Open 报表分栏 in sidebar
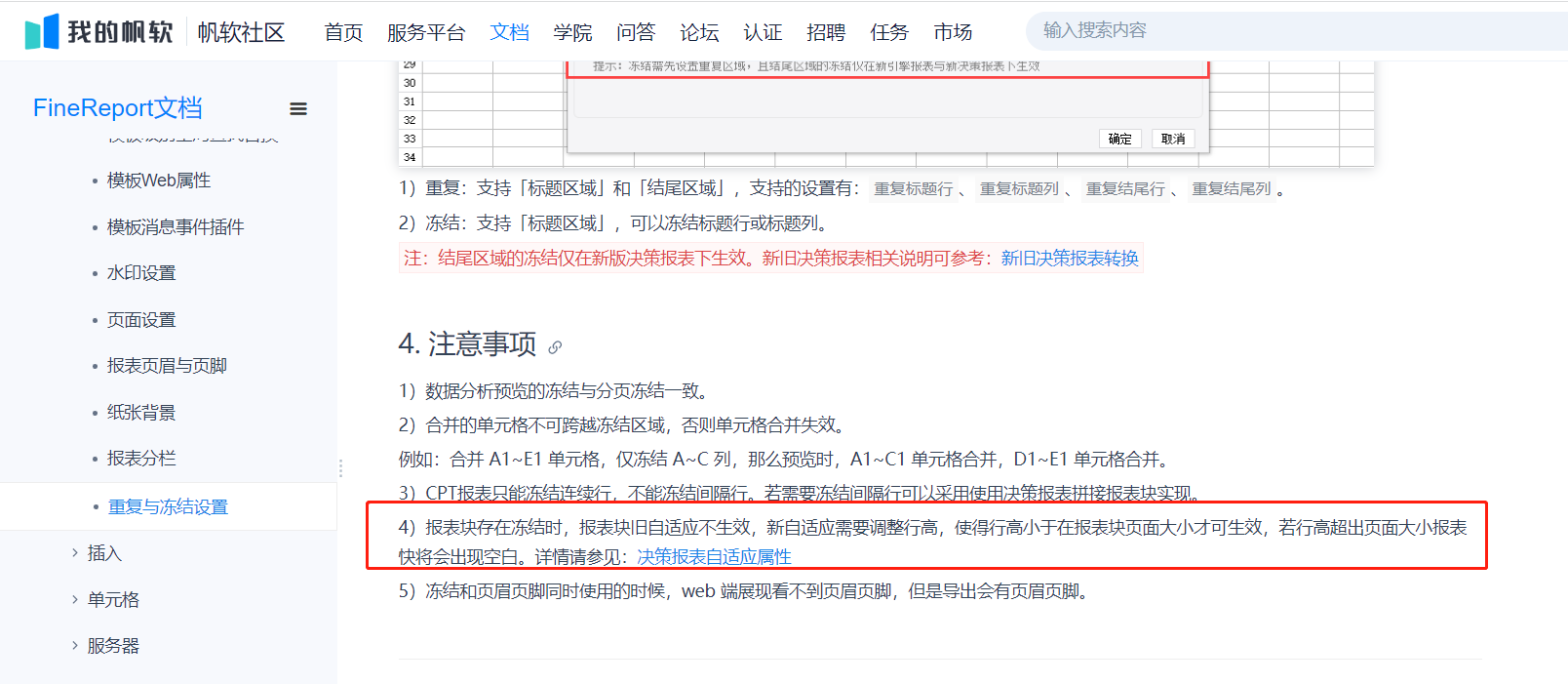1568x684 pixels. tap(141, 459)
